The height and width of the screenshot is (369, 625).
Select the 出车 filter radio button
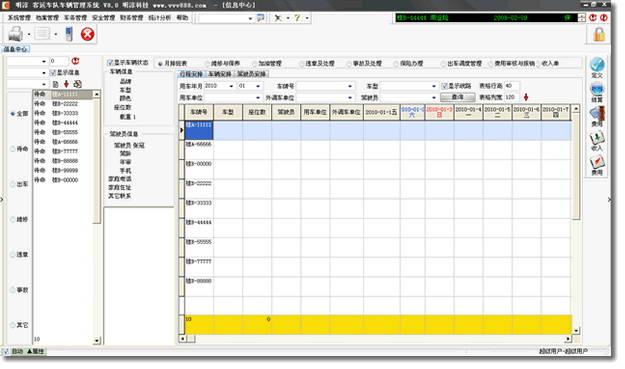tap(12, 184)
